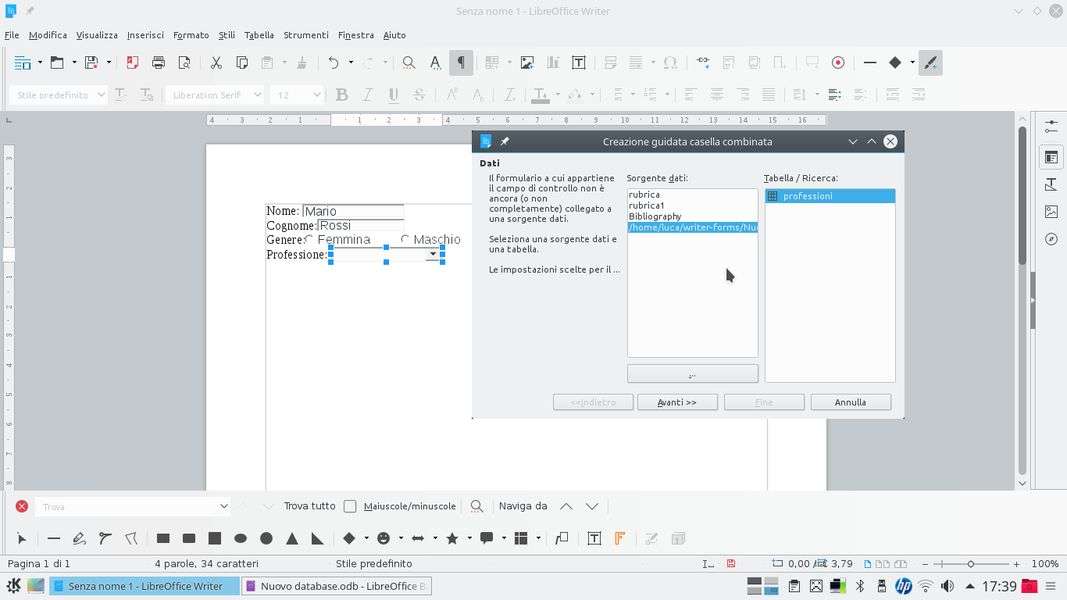
Task: Click the Insert image icon
Action: click(x=527, y=63)
